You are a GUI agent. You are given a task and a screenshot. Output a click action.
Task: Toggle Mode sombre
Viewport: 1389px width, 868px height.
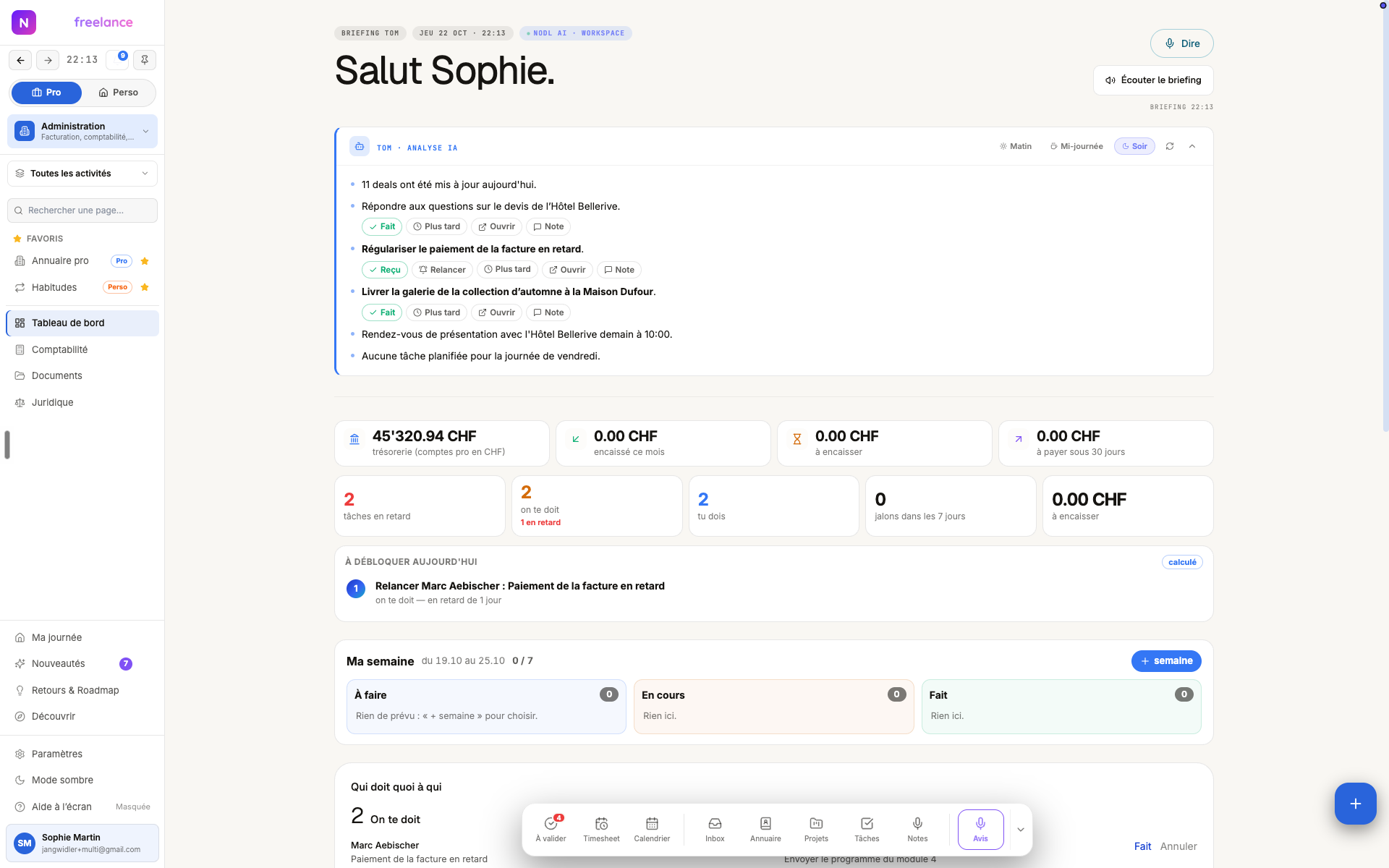pos(82,780)
